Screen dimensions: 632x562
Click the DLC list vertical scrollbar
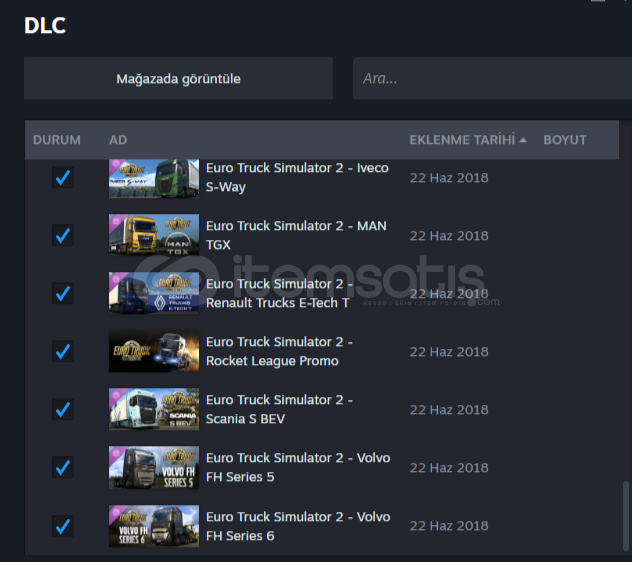pos(626,516)
